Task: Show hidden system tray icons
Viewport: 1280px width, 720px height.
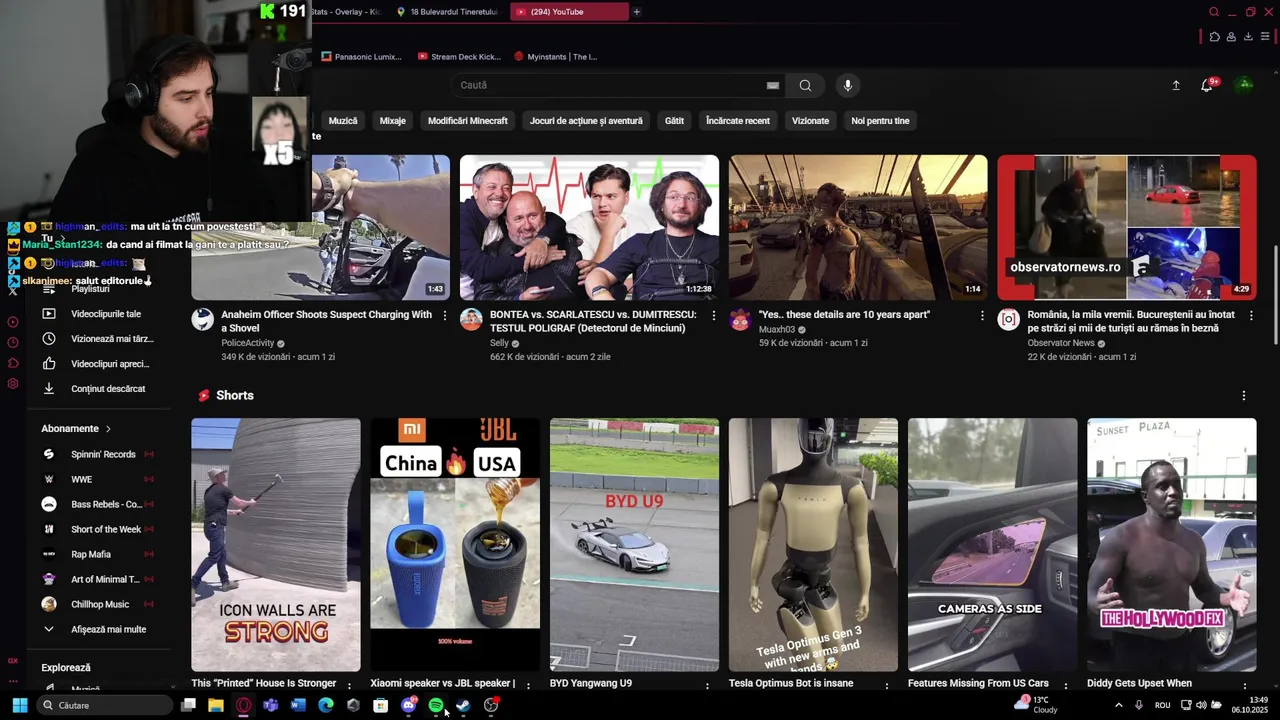Action: (x=1118, y=705)
